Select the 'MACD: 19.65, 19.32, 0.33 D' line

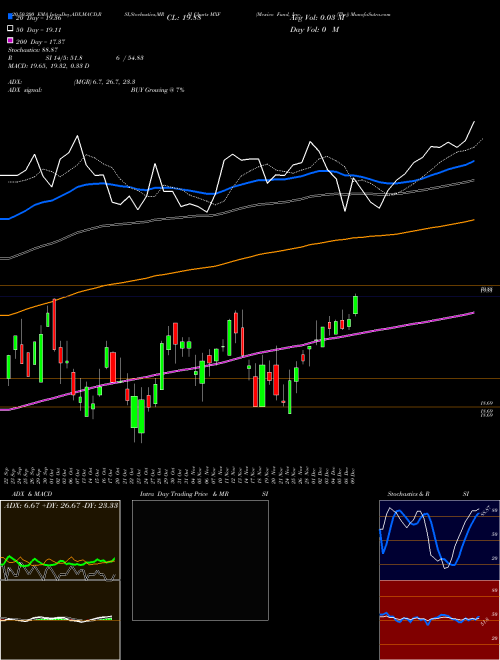pyautogui.click(x=48, y=66)
